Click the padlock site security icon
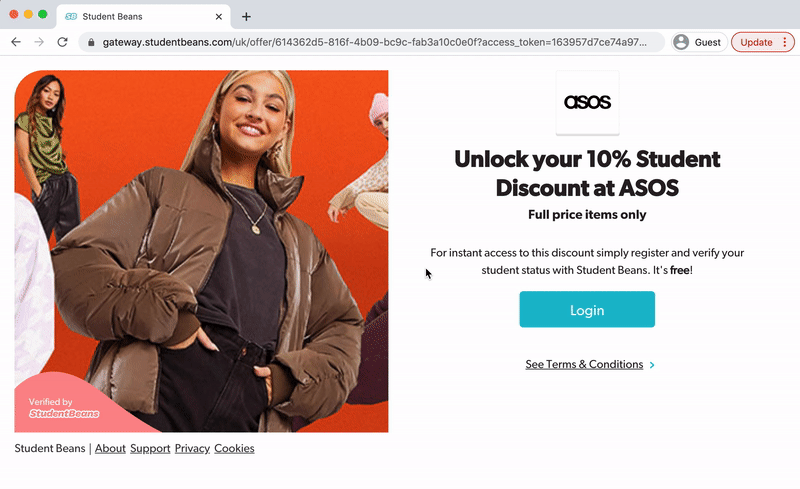 point(91,42)
